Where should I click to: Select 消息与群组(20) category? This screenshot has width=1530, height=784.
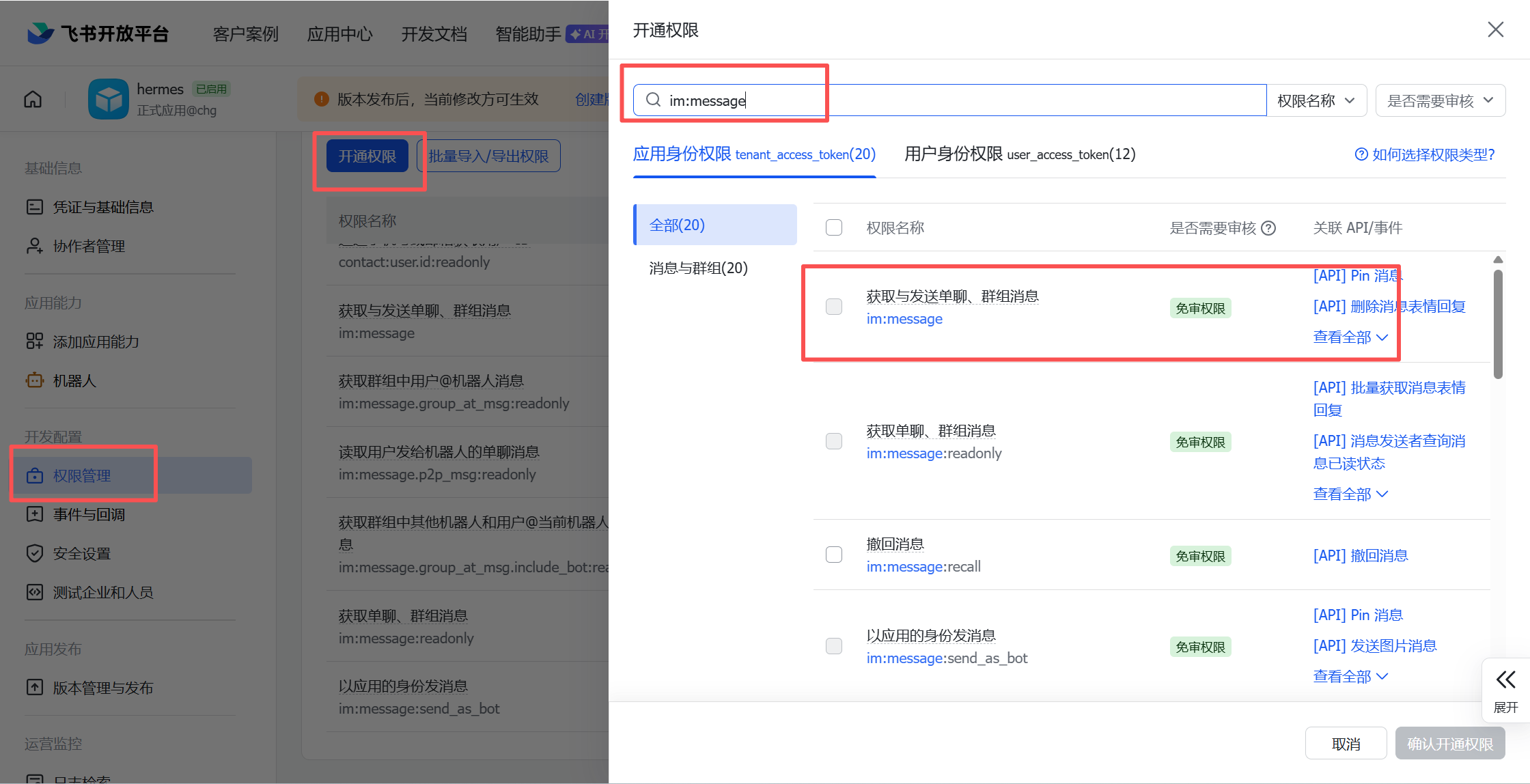click(698, 268)
